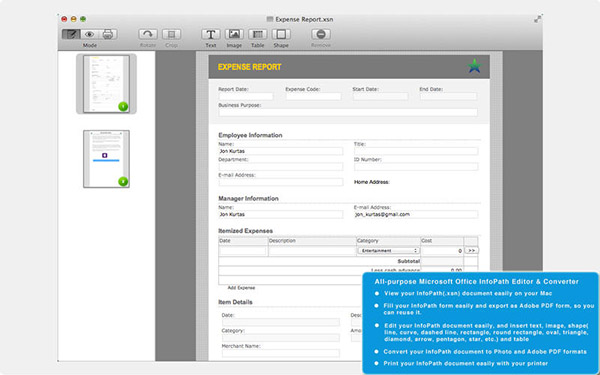600x375 pixels.
Task: Select the Text insert tool
Action: [211, 34]
